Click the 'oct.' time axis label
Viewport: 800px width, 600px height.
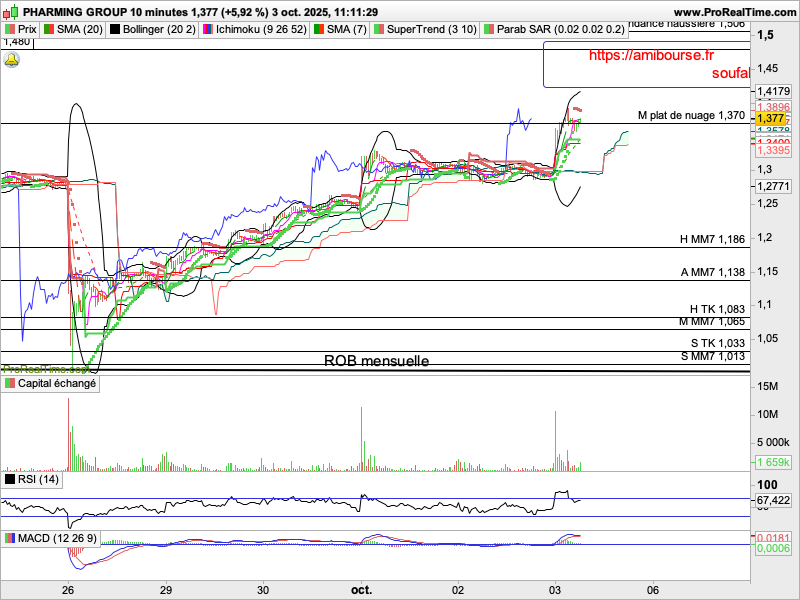coord(361,590)
